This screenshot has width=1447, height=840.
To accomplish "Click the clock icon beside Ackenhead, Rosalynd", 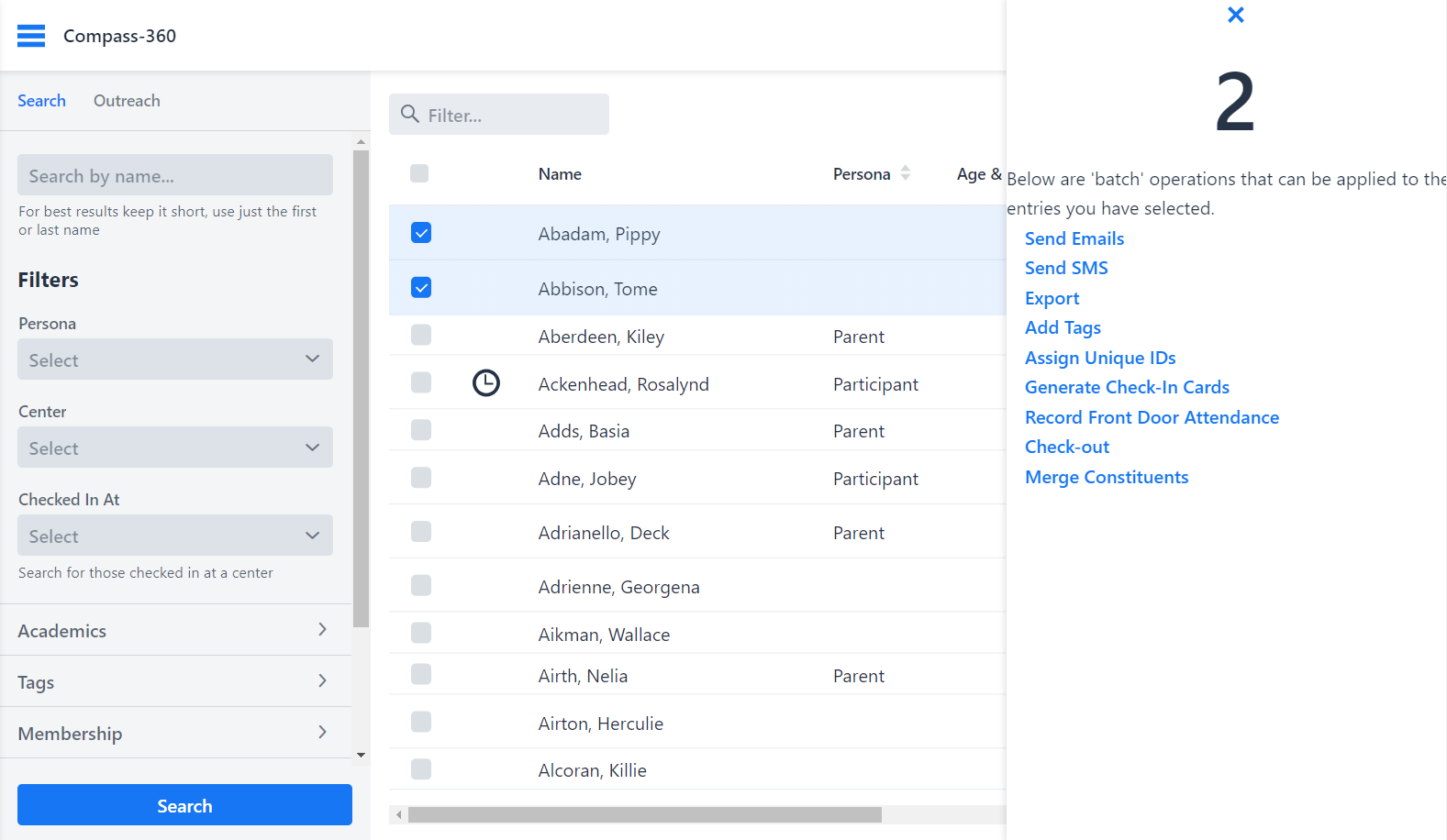I will [x=485, y=383].
